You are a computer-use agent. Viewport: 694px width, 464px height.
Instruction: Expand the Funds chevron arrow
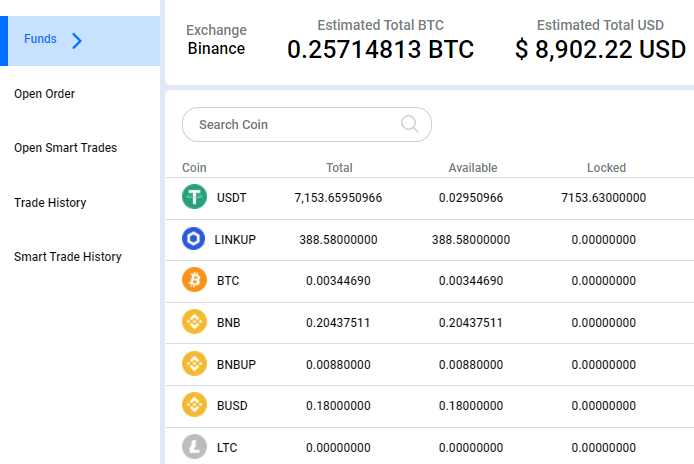77,41
